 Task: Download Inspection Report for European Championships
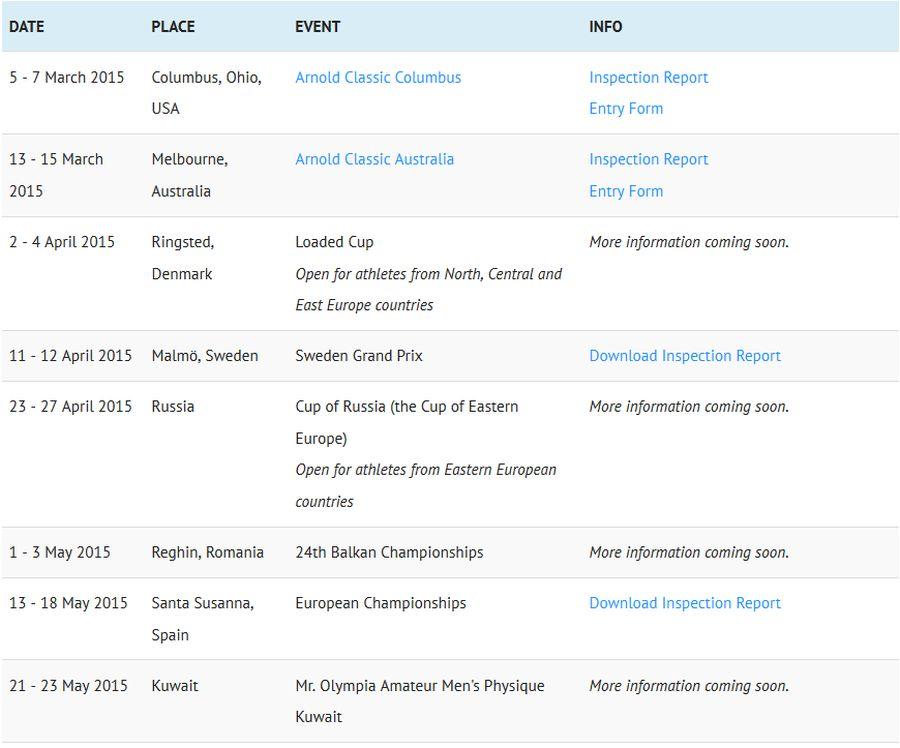coord(684,603)
